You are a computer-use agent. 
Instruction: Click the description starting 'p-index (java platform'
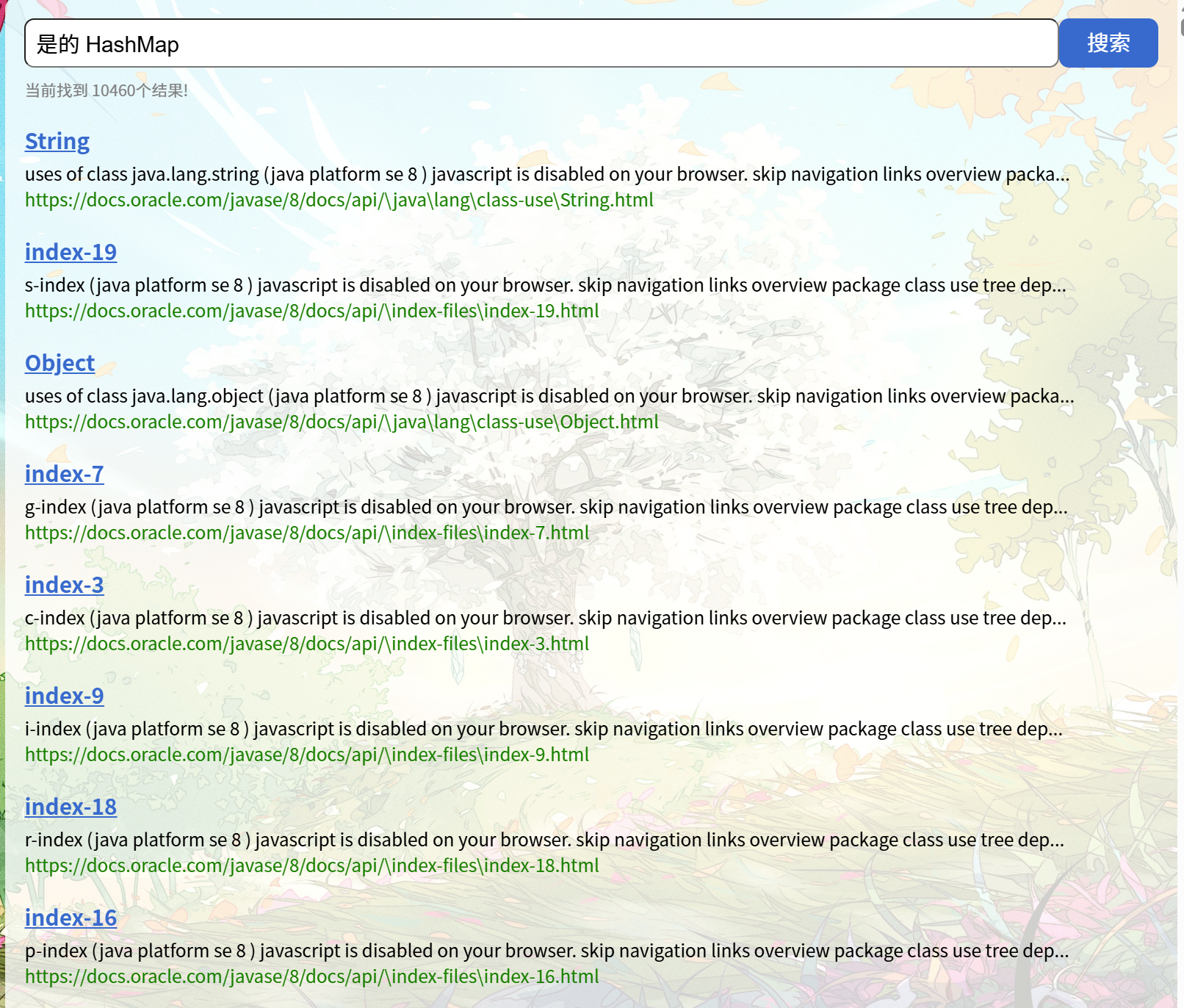[x=547, y=951]
